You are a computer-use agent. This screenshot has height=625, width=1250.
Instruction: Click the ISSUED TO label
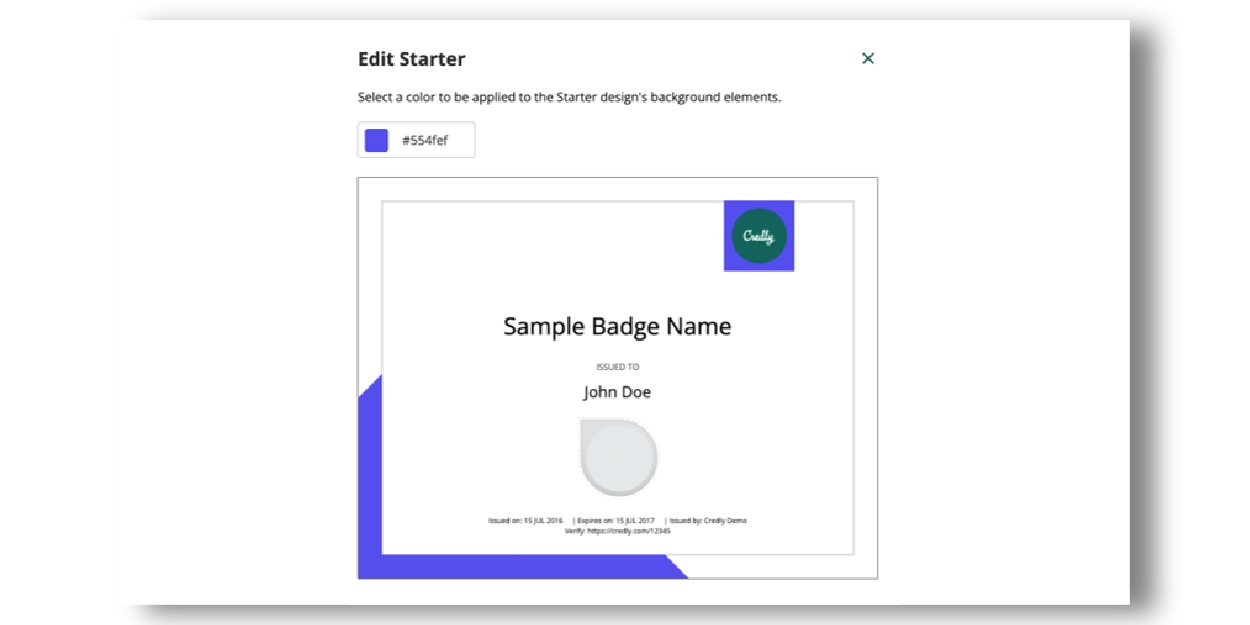click(618, 366)
